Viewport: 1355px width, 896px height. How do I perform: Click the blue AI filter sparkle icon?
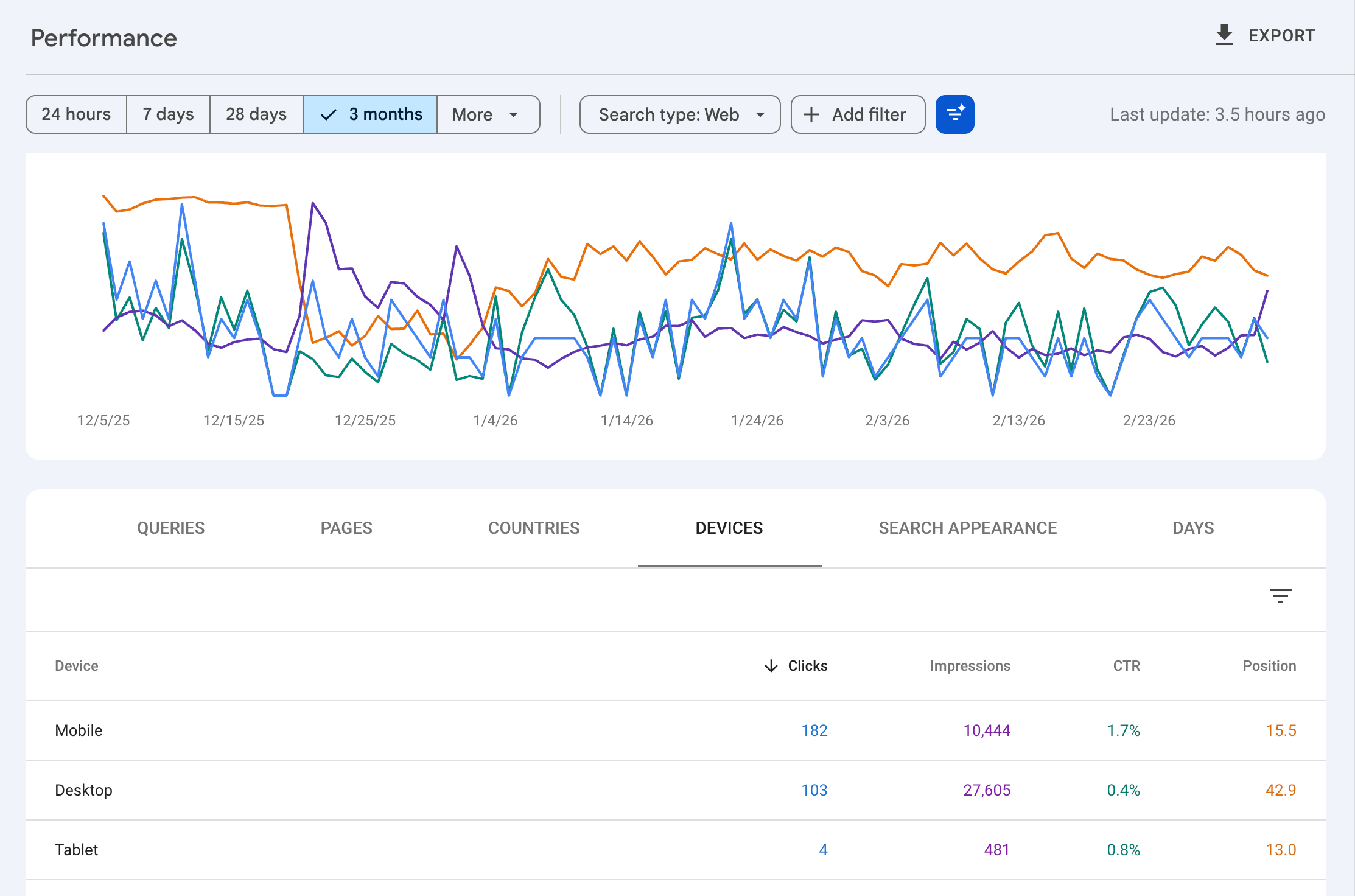(x=954, y=114)
